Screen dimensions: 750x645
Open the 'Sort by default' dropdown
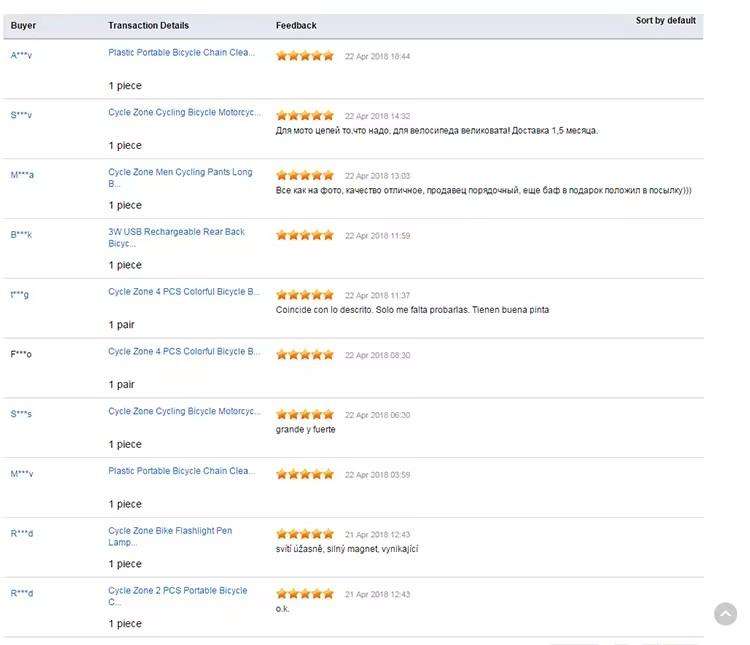[665, 21]
